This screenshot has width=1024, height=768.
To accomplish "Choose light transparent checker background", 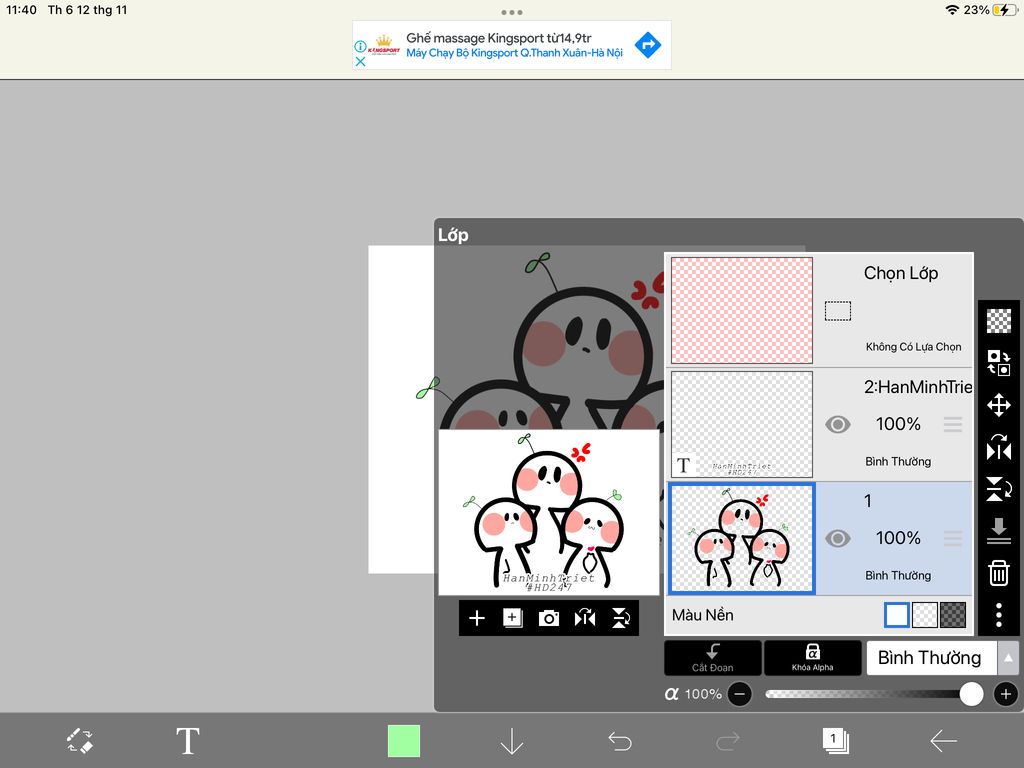I will click(925, 615).
